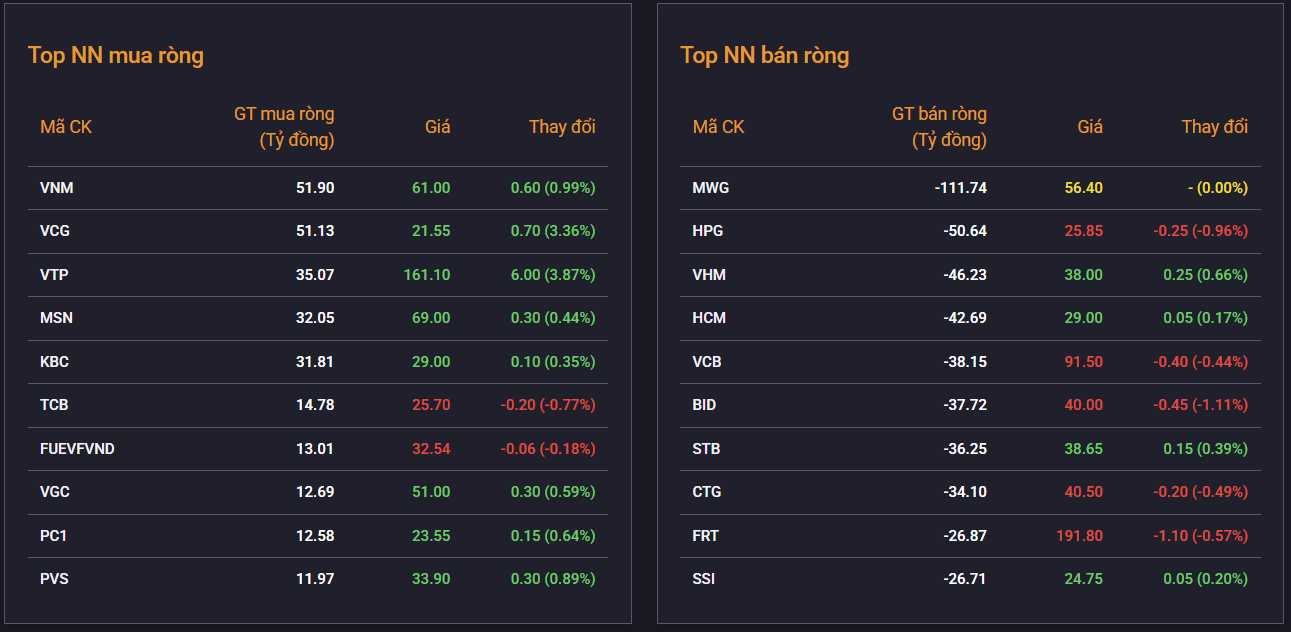Open the VCG ticker symbol
Image resolution: width=1291 pixels, height=632 pixels.
coord(55,231)
